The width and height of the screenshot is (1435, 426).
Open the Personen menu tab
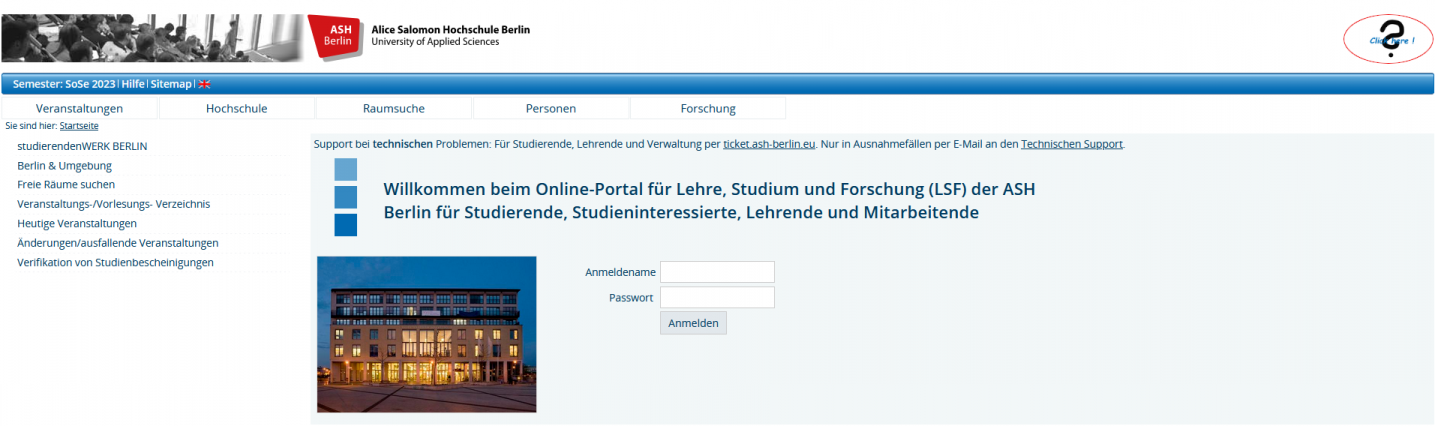click(x=551, y=108)
